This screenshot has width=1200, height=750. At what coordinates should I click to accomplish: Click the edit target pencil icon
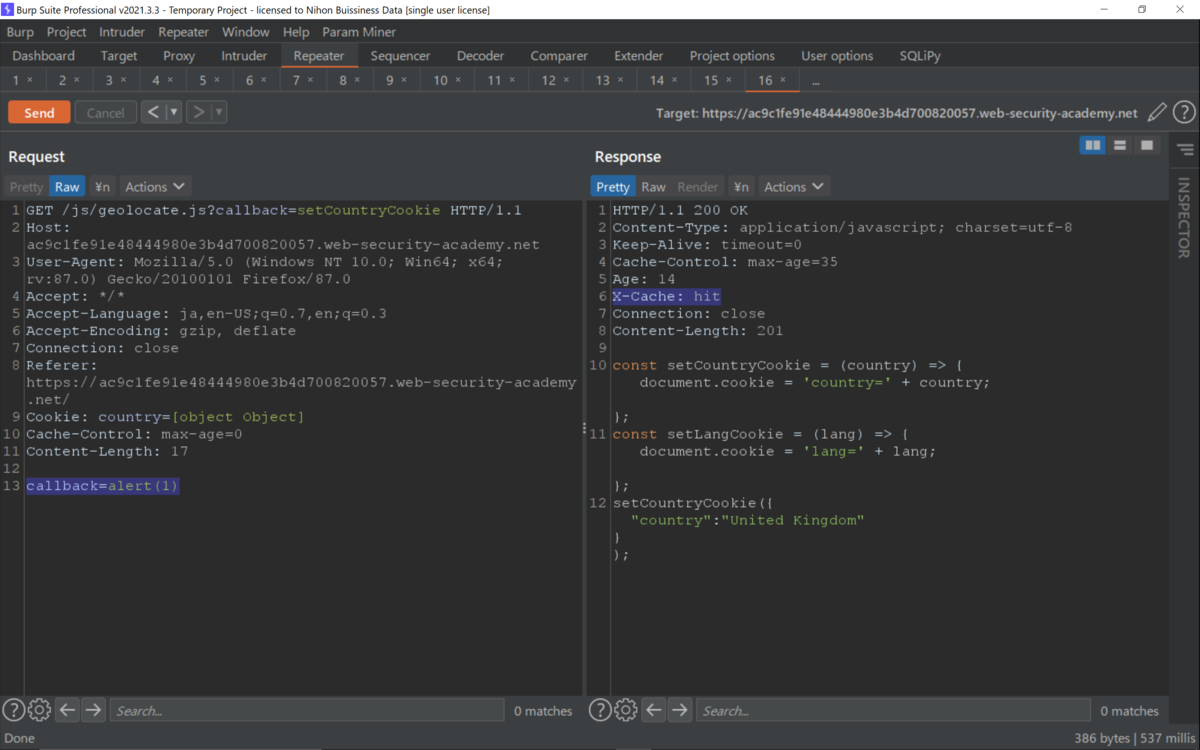(x=1157, y=113)
